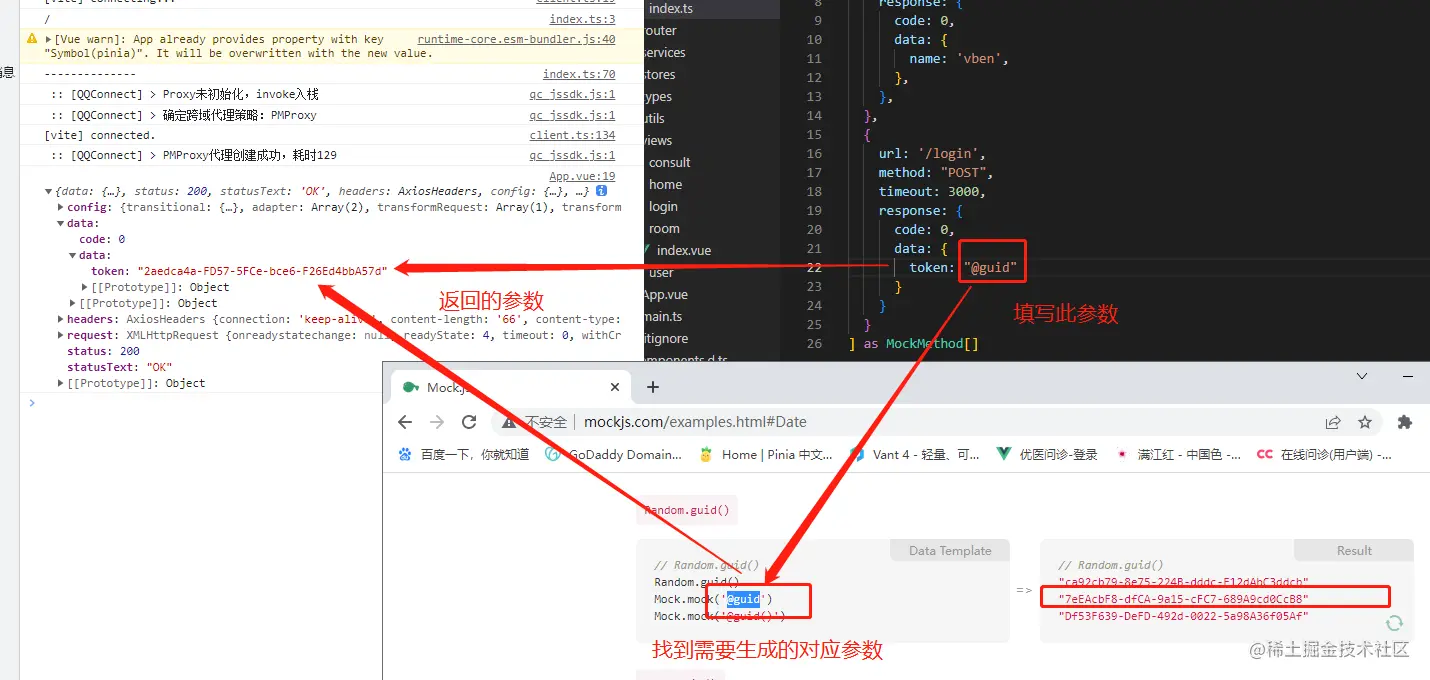
Task: Refresh the Result panel with green icon
Action: (x=1394, y=623)
